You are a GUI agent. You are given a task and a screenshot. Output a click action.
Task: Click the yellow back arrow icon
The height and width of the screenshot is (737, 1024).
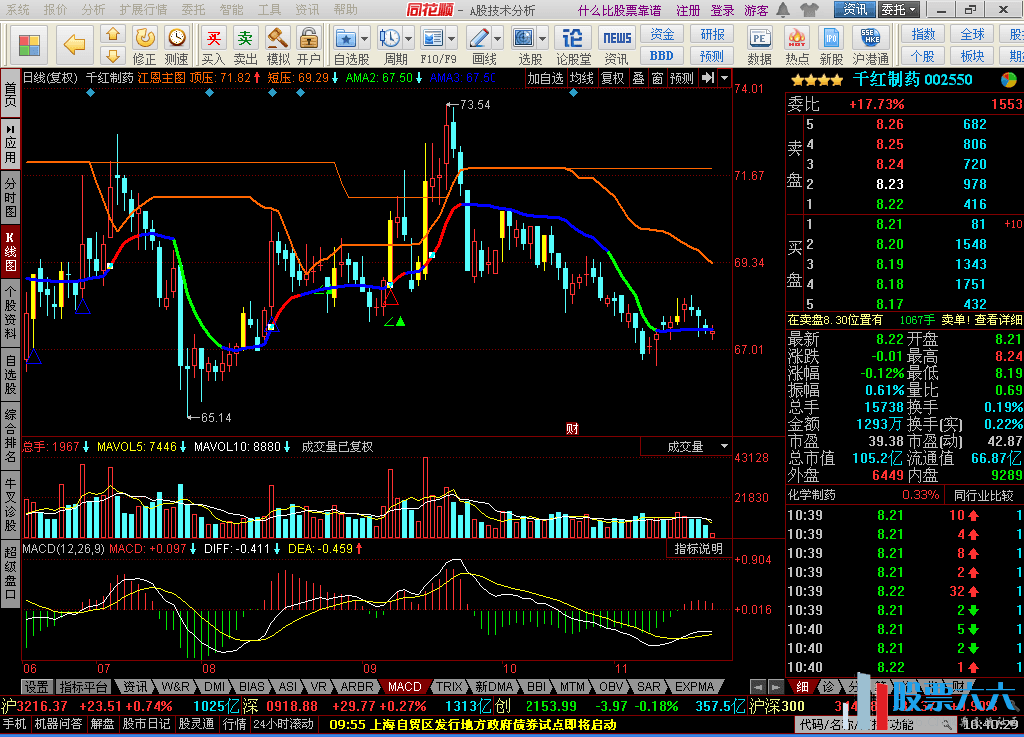(74, 44)
